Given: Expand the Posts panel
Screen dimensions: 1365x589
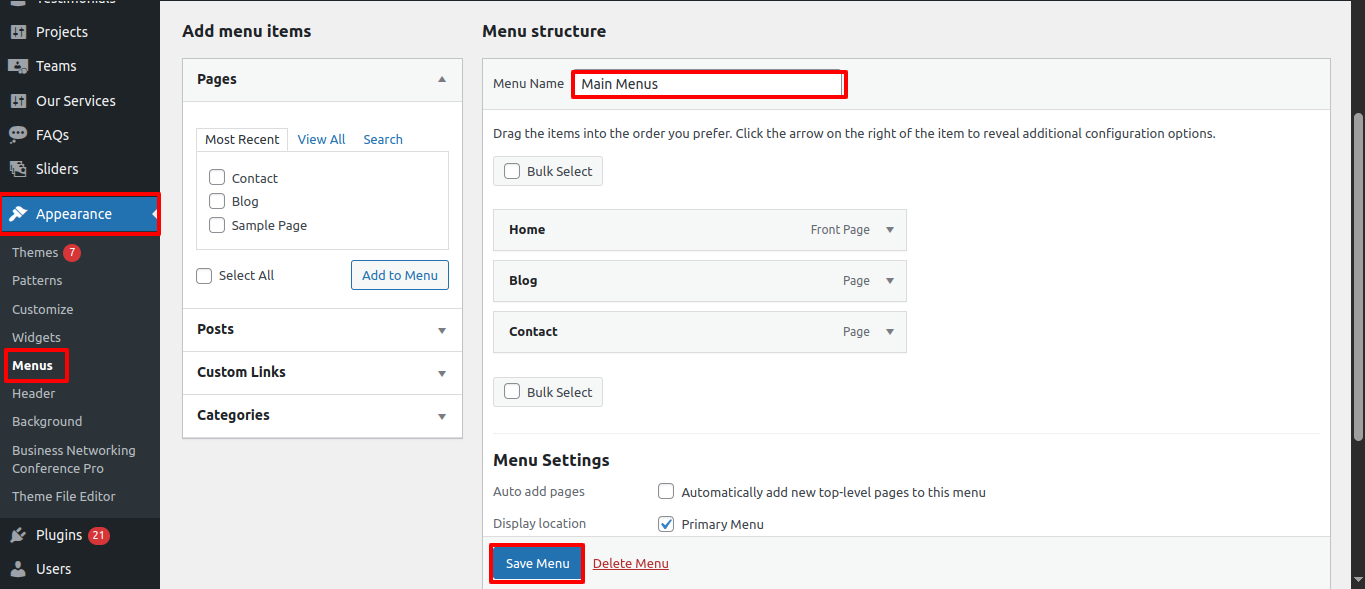Looking at the screenshot, I should [322, 329].
